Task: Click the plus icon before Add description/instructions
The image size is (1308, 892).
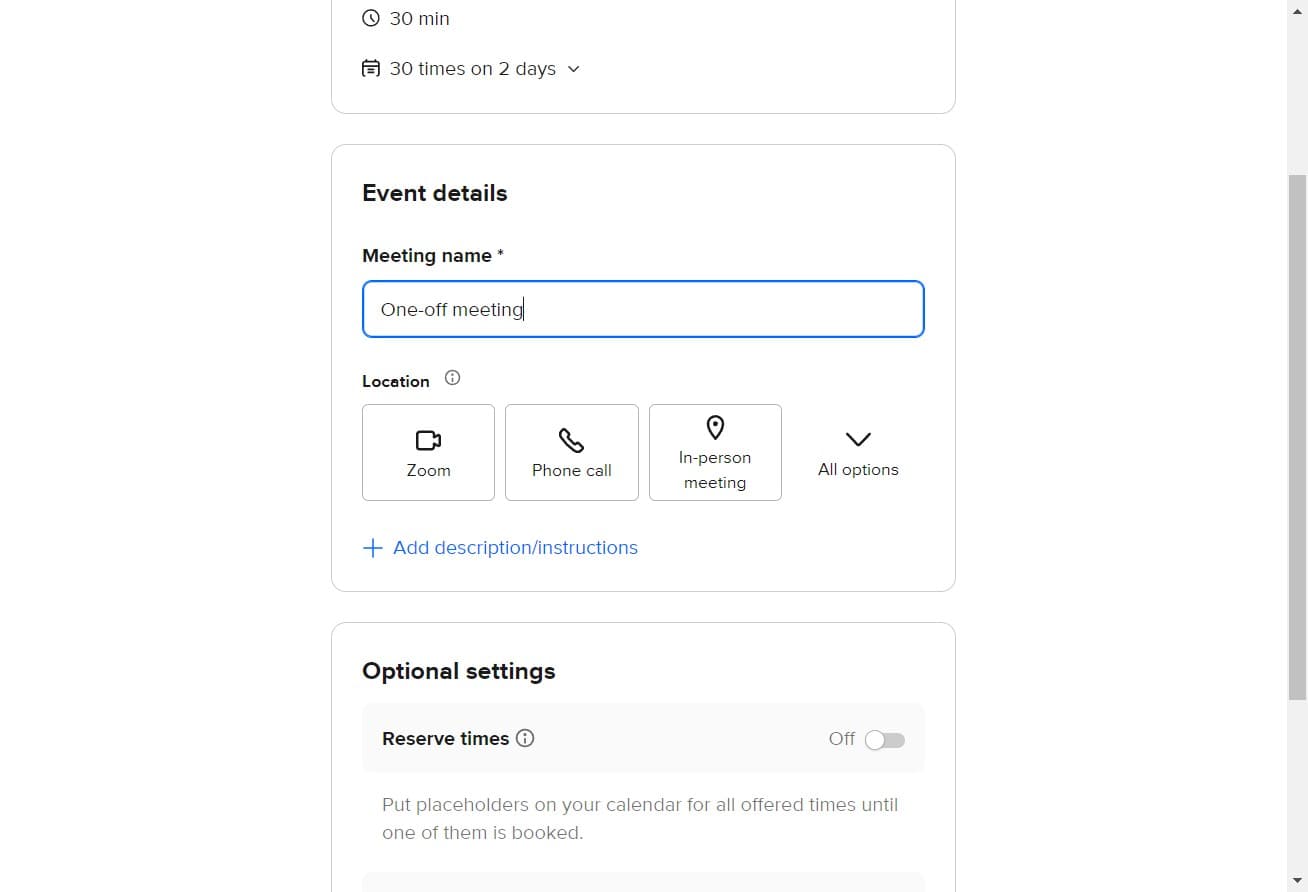Action: [x=372, y=547]
